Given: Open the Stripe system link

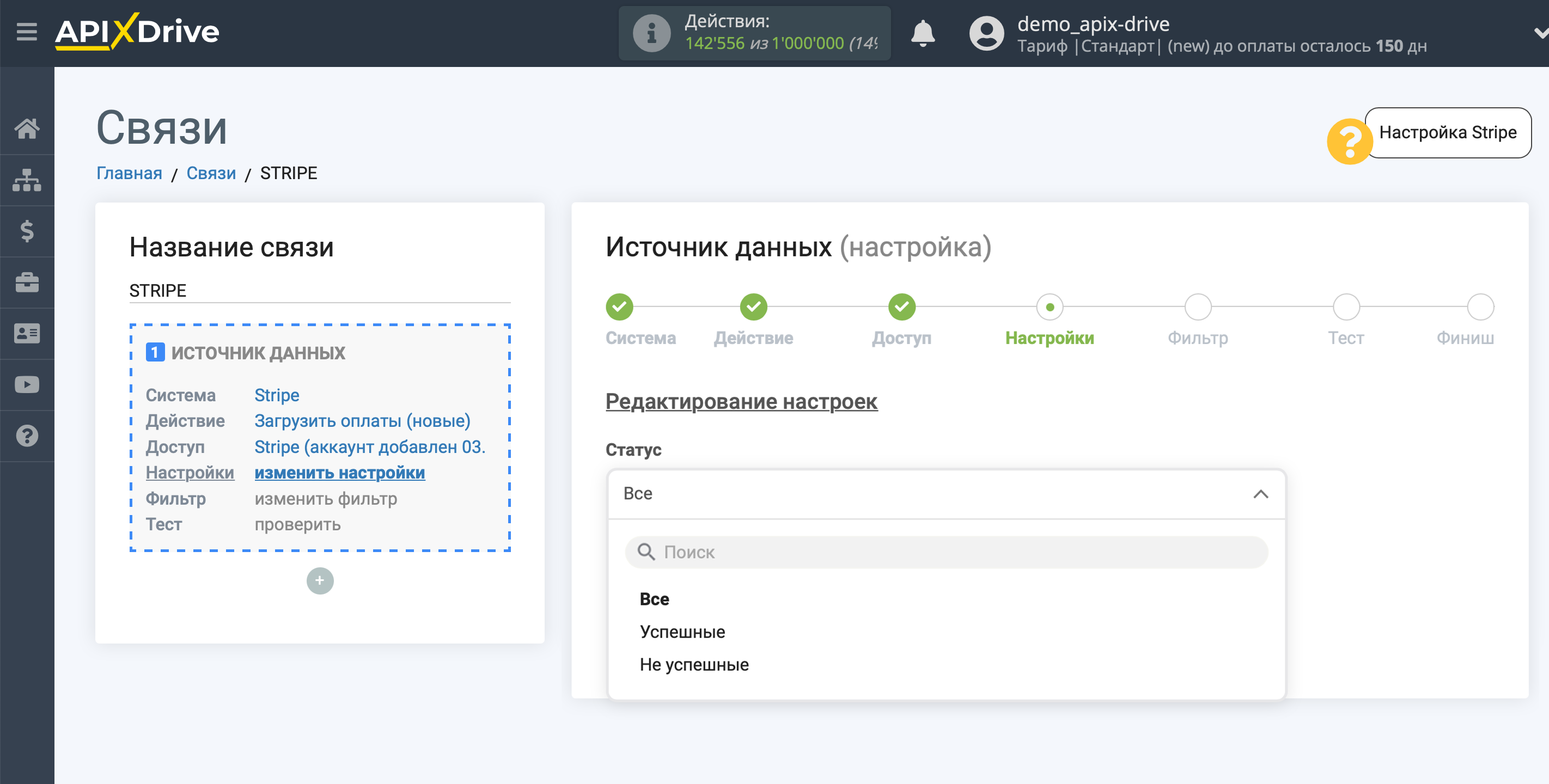Looking at the screenshot, I should point(277,395).
